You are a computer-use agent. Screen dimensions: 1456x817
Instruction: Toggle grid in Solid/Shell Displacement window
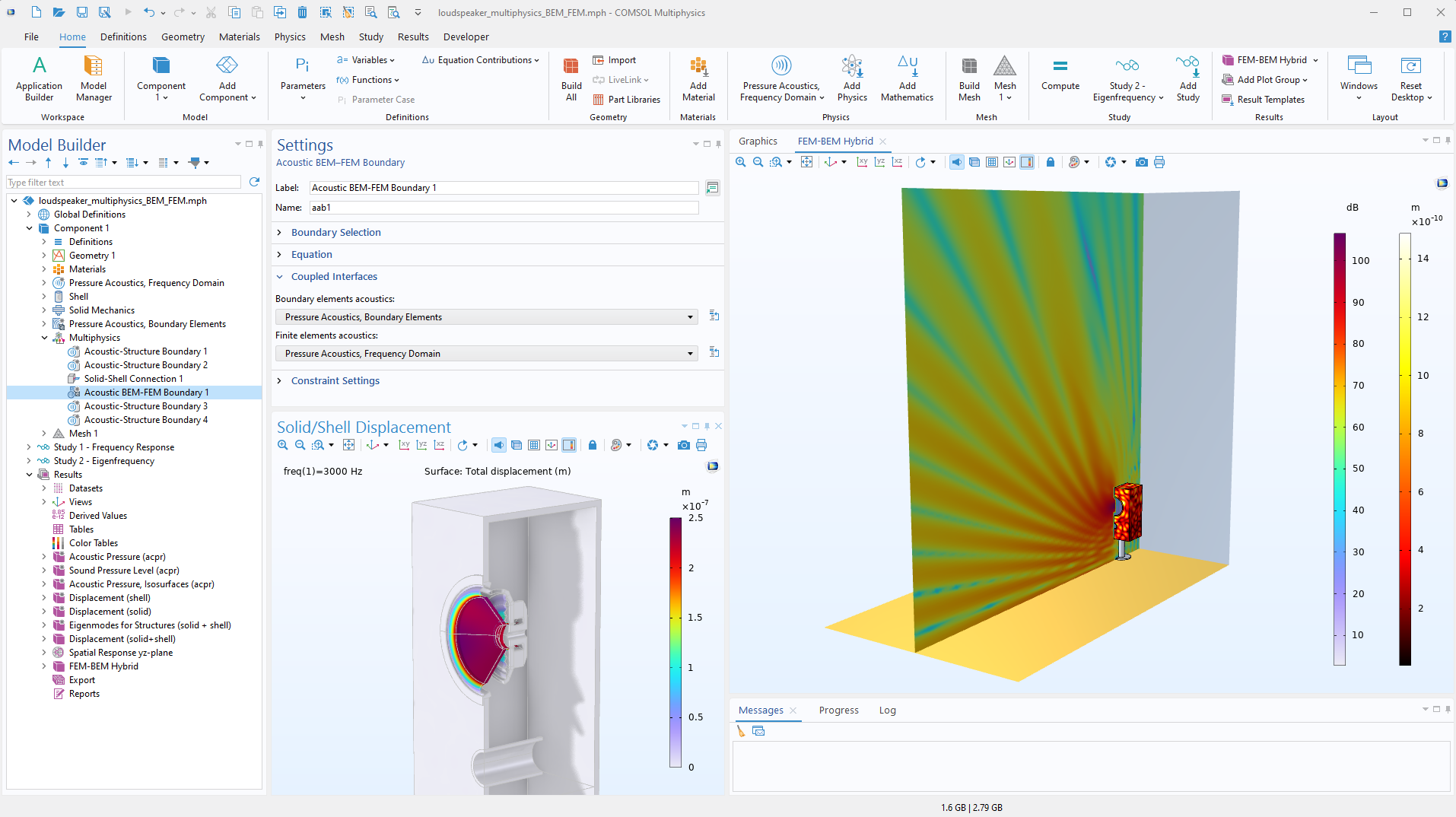pyautogui.click(x=534, y=445)
